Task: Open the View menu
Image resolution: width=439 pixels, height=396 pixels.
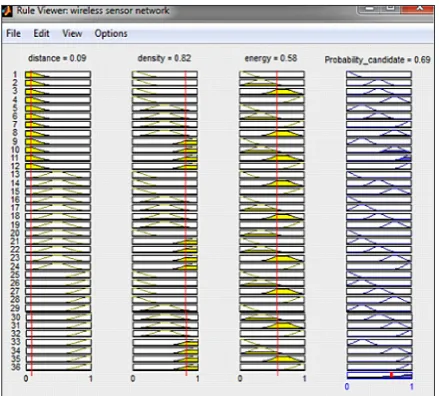Action: pyautogui.click(x=72, y=34)
